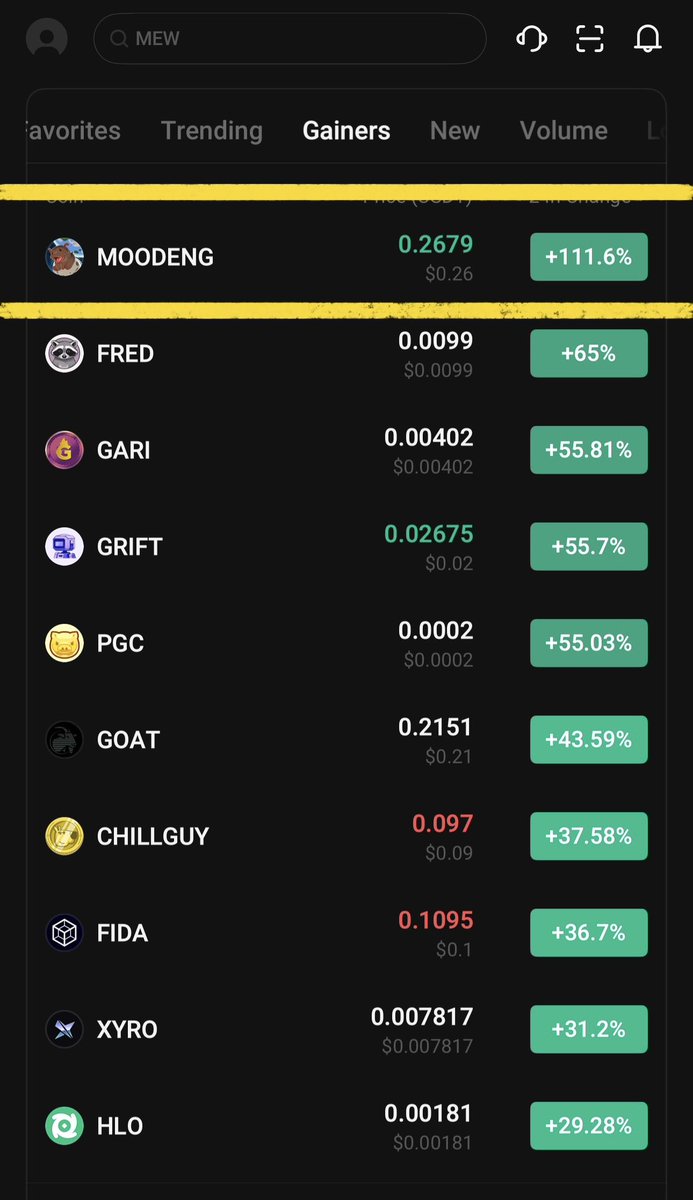Open notifications bell icon
The height and width of the screenshot is (1200, 693).
pyautogui.click(x=648, y=39)
